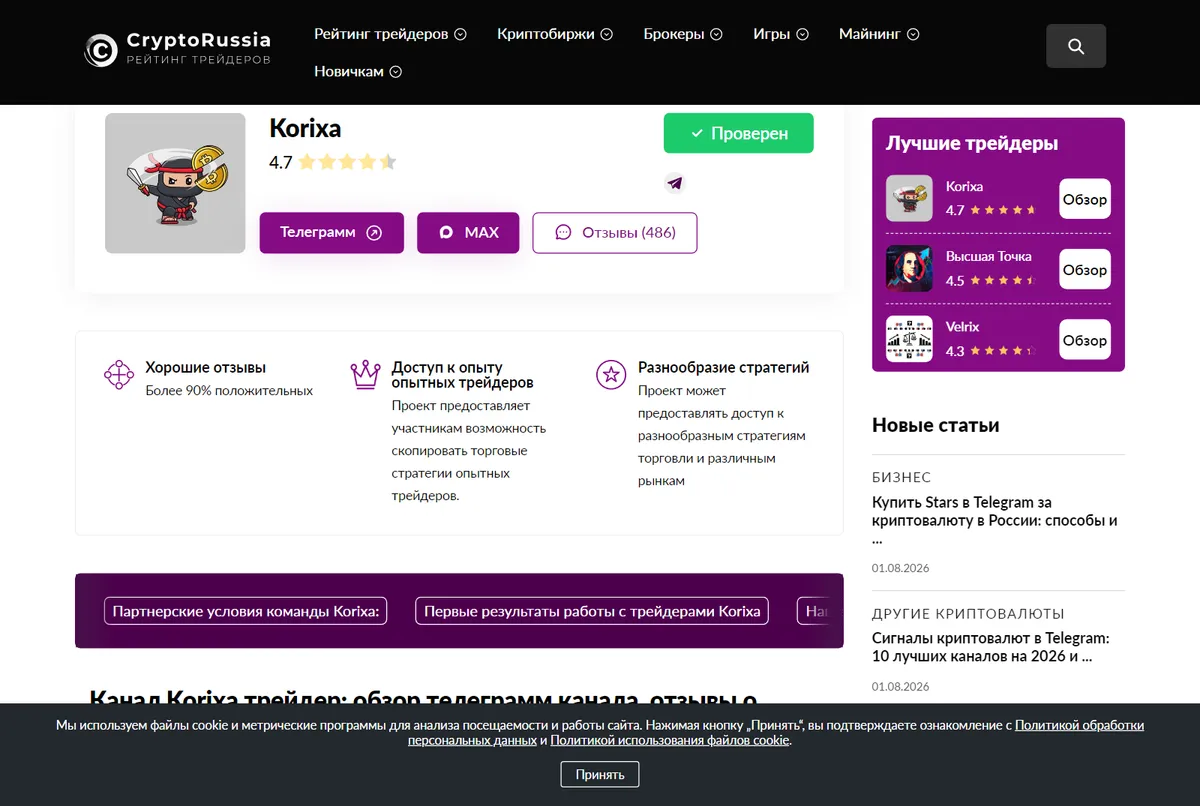Click Обзор button for Velrix
The image size is (1200, 806).
point(1085,339)
